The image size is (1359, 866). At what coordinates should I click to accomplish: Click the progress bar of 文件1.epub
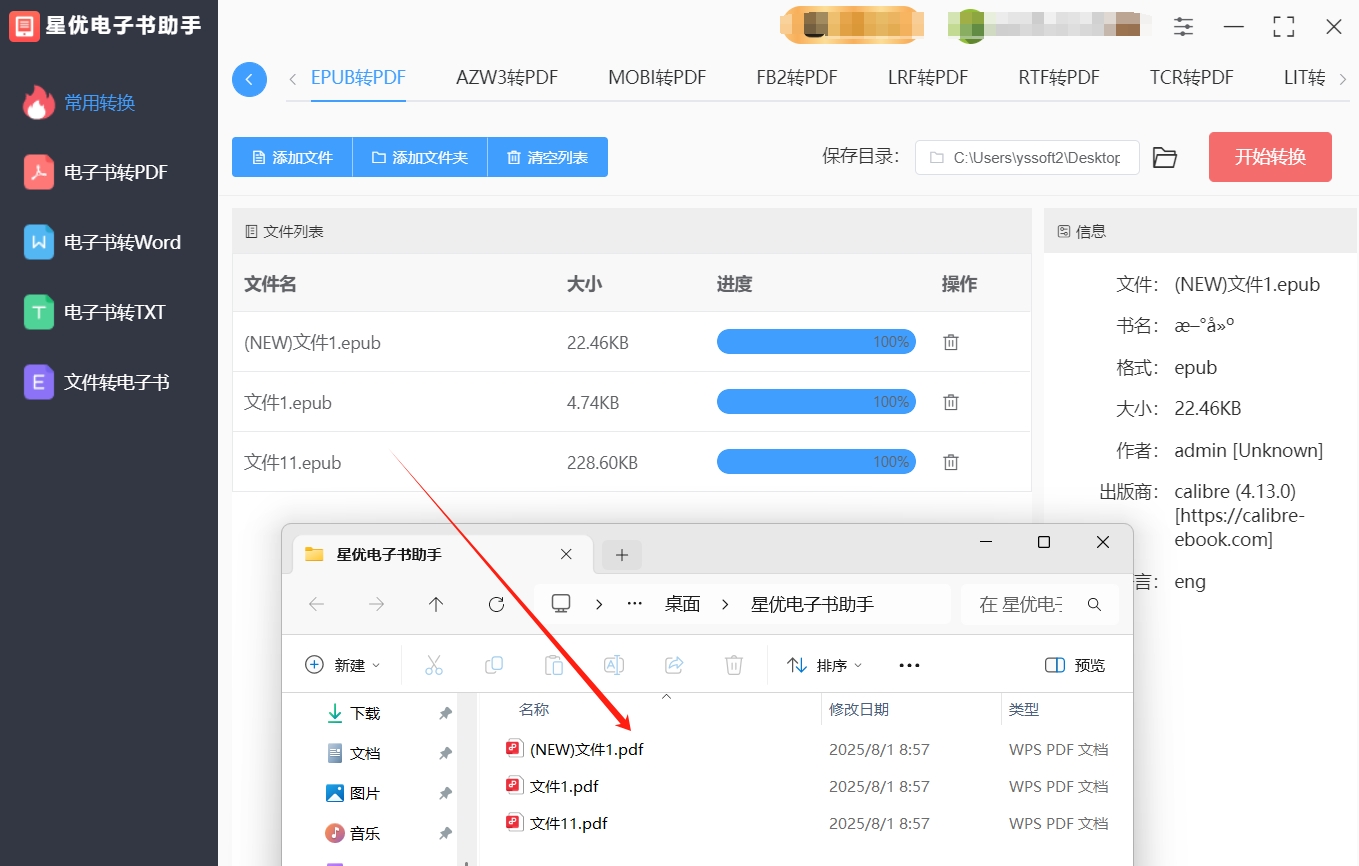tap(816, 402)
